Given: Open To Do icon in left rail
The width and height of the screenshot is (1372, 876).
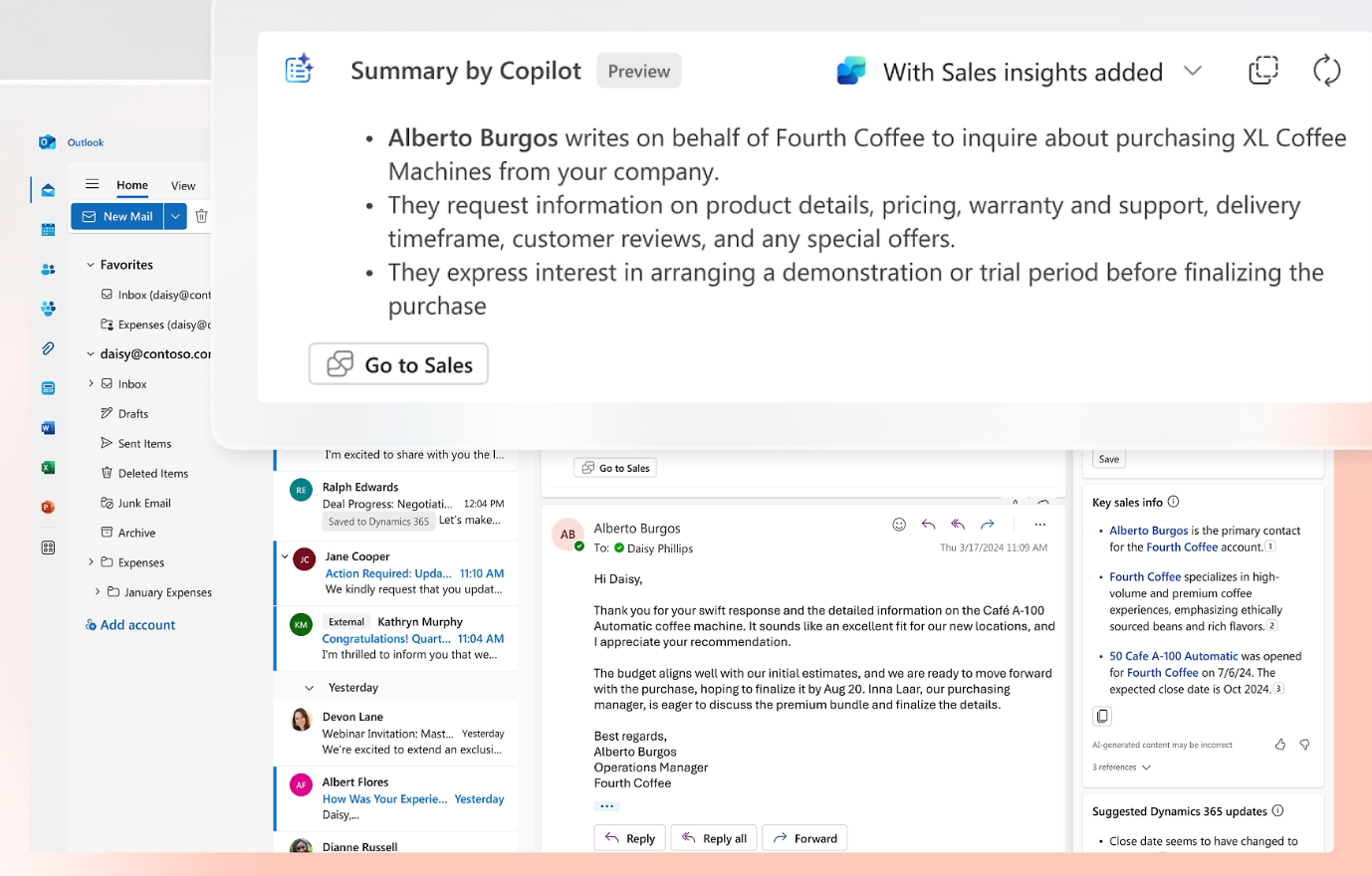Looking at the screenshot, I should click(48, 388).
